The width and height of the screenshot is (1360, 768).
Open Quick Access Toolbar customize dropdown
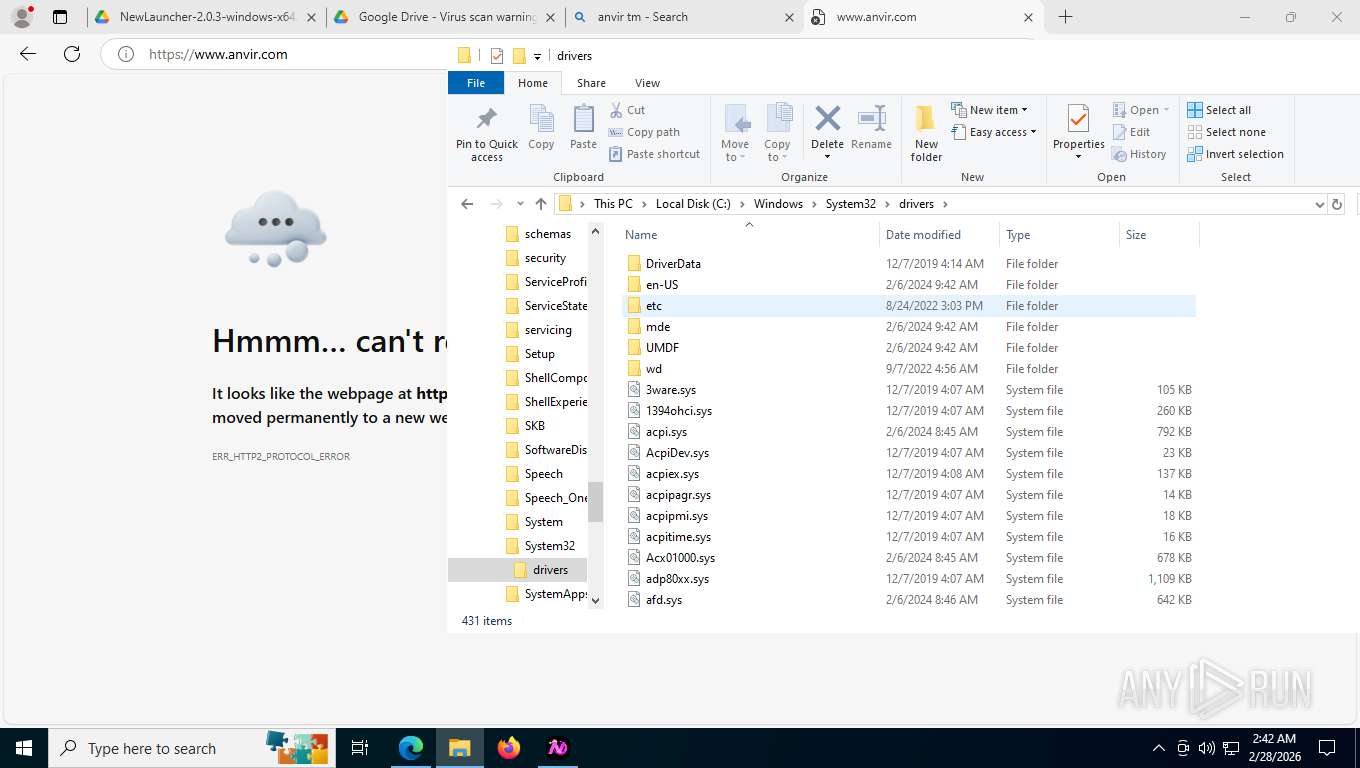[x=537, y=56]
